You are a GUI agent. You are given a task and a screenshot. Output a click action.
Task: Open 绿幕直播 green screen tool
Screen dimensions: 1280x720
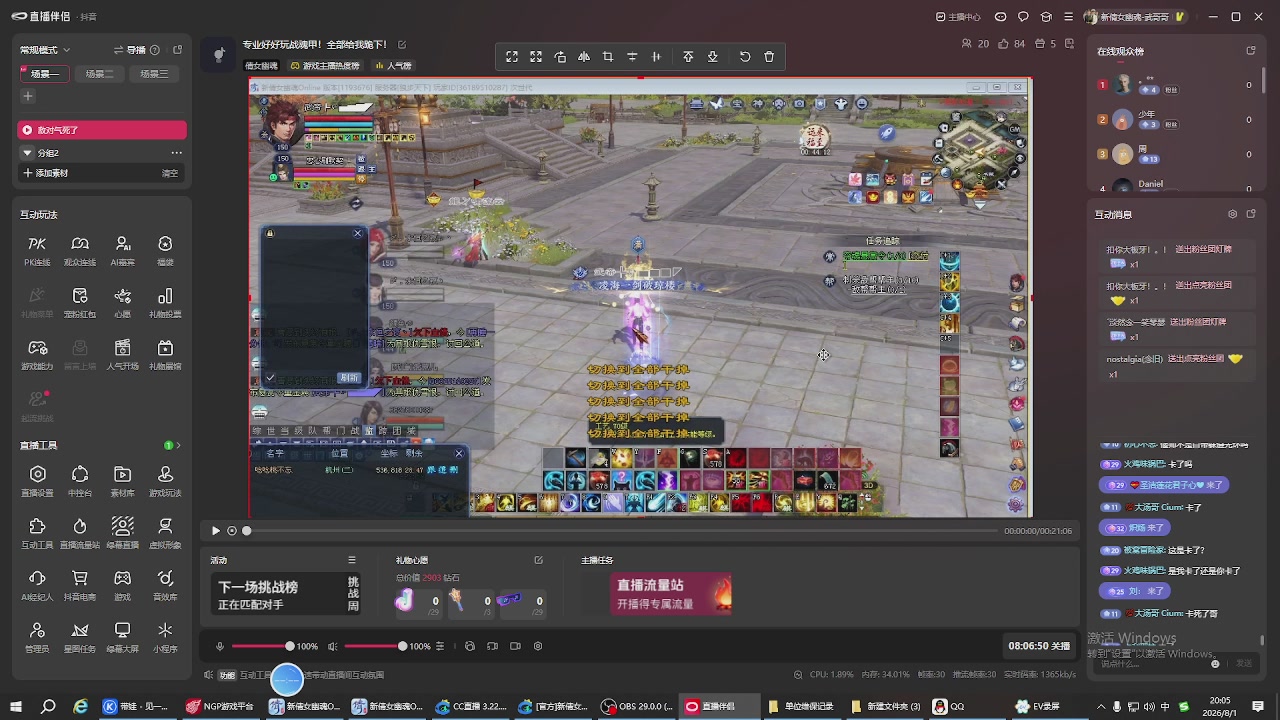point(123,532)
